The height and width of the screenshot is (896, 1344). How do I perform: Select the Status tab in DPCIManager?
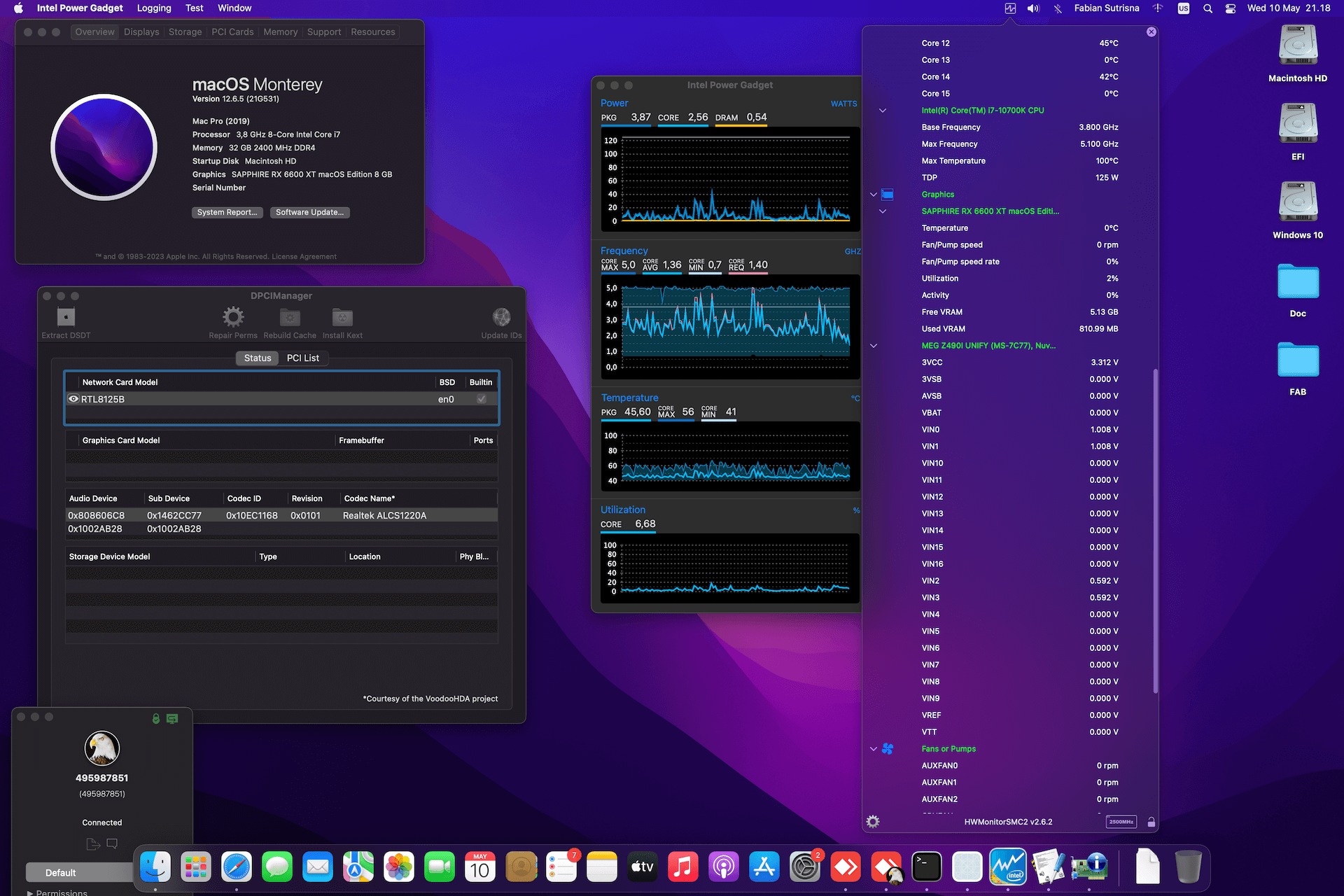tap(258, 358)
